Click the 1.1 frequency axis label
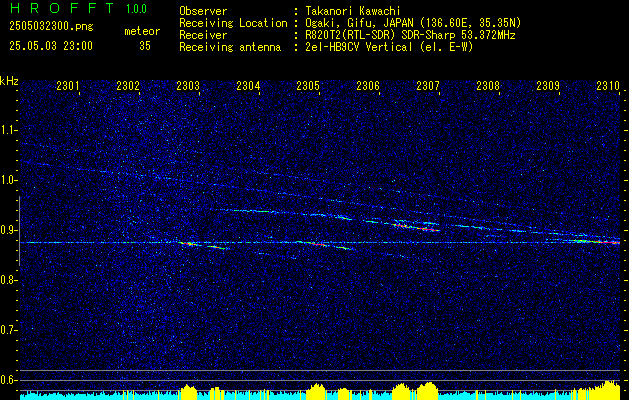Screen dimensions: 629x400 coord(8,130)
